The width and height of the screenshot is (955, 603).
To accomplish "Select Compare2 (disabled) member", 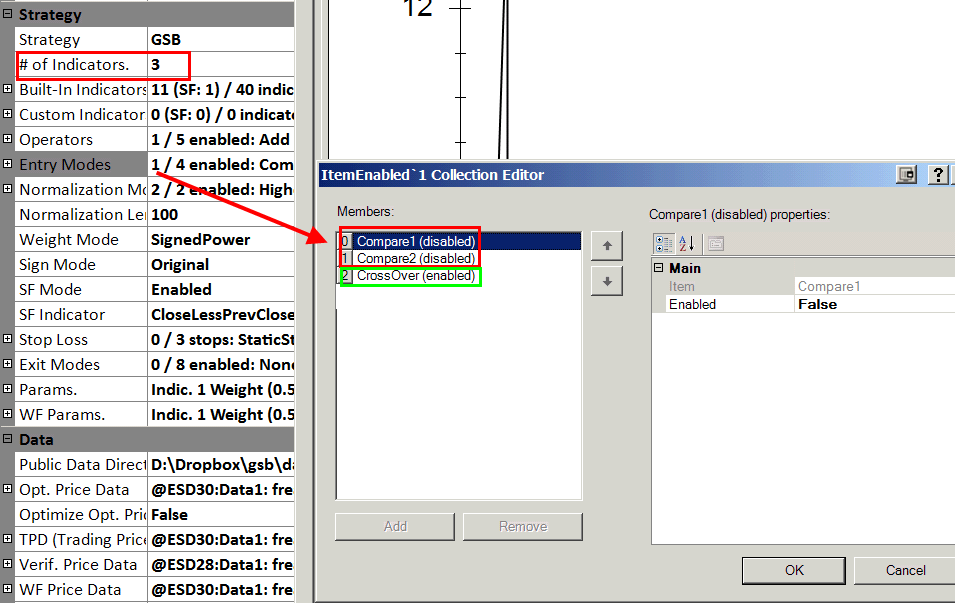I will 415,258.
